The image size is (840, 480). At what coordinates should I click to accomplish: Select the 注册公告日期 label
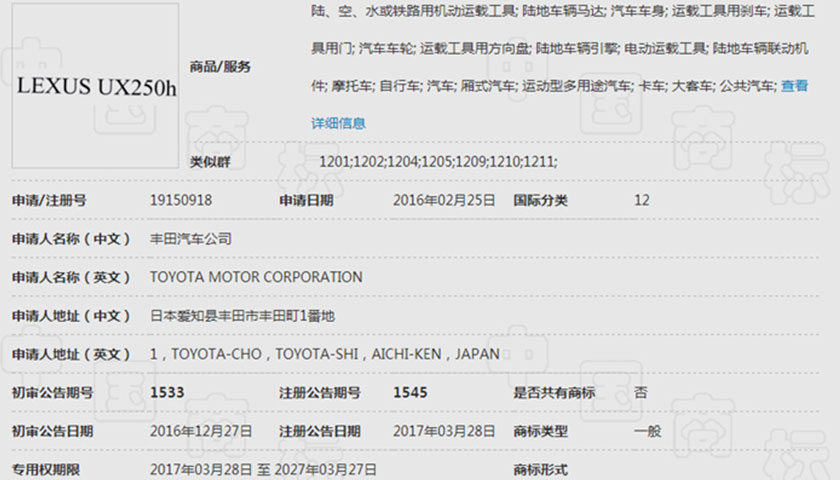click(x=320, y=432)
